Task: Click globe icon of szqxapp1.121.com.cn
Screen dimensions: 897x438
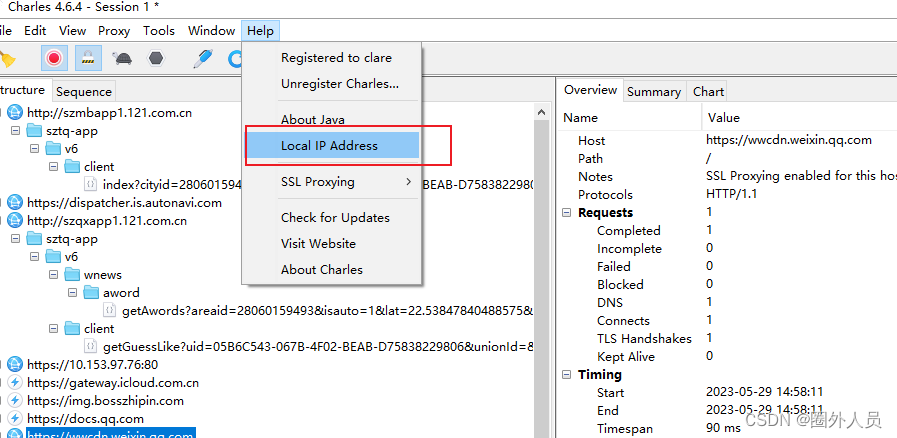Action: [x=15, y=221]
